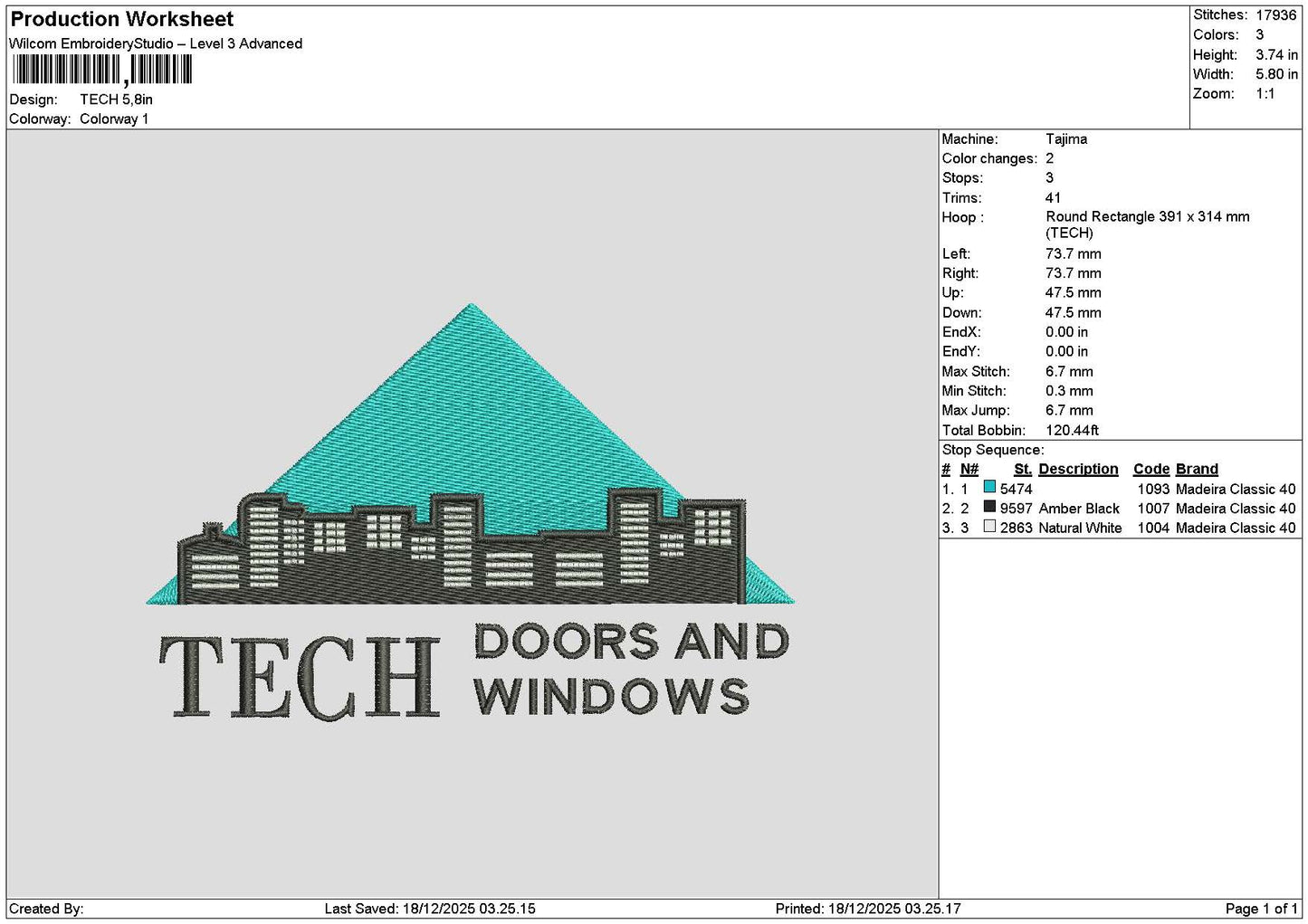
Task: Click code 1093 in stop sequence
Action: 1153,489
